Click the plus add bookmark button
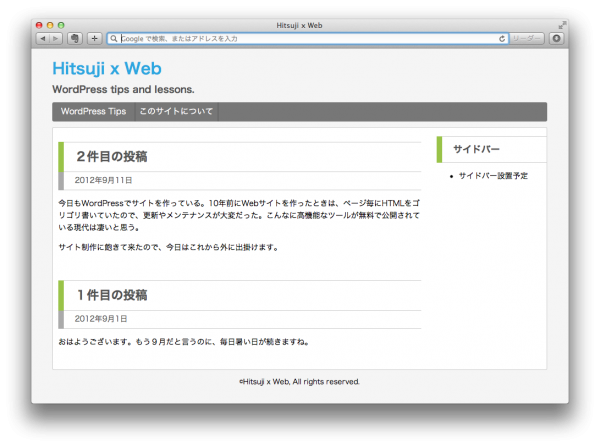Screen dimensions: 600x447 click(95, 39)
